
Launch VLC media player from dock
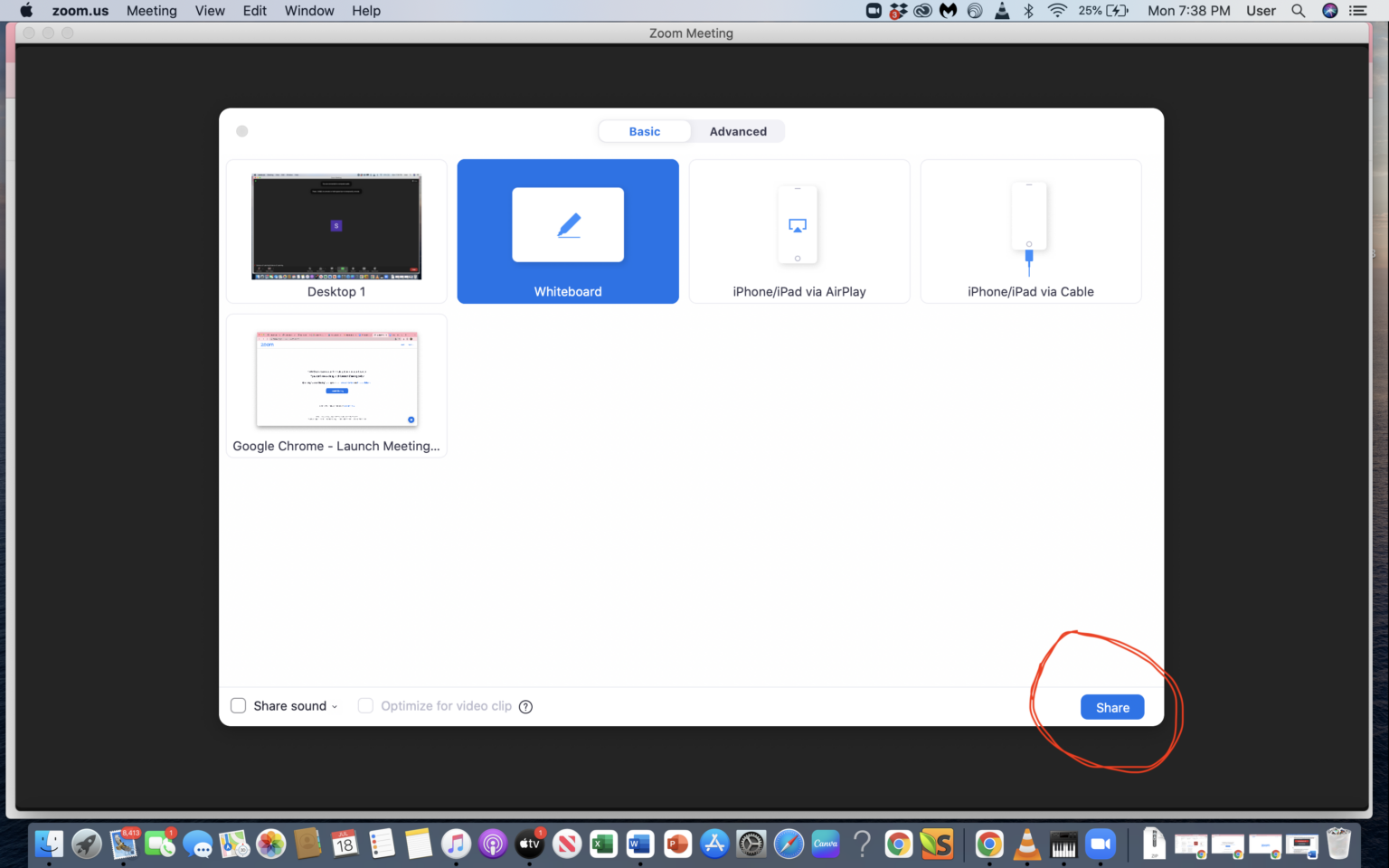point(1026,844)
